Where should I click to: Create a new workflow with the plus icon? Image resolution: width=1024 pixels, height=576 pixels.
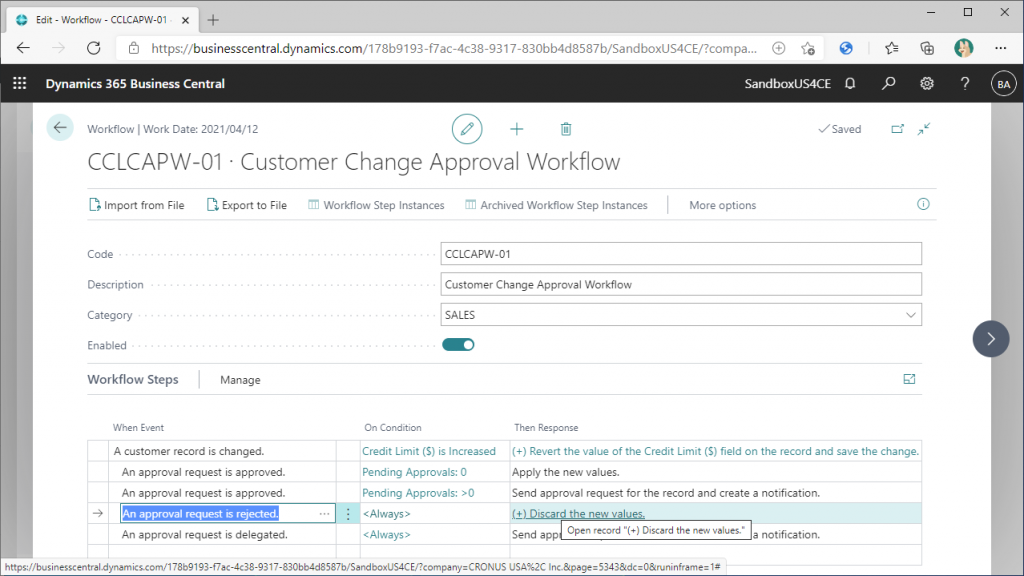click(517, 129)
